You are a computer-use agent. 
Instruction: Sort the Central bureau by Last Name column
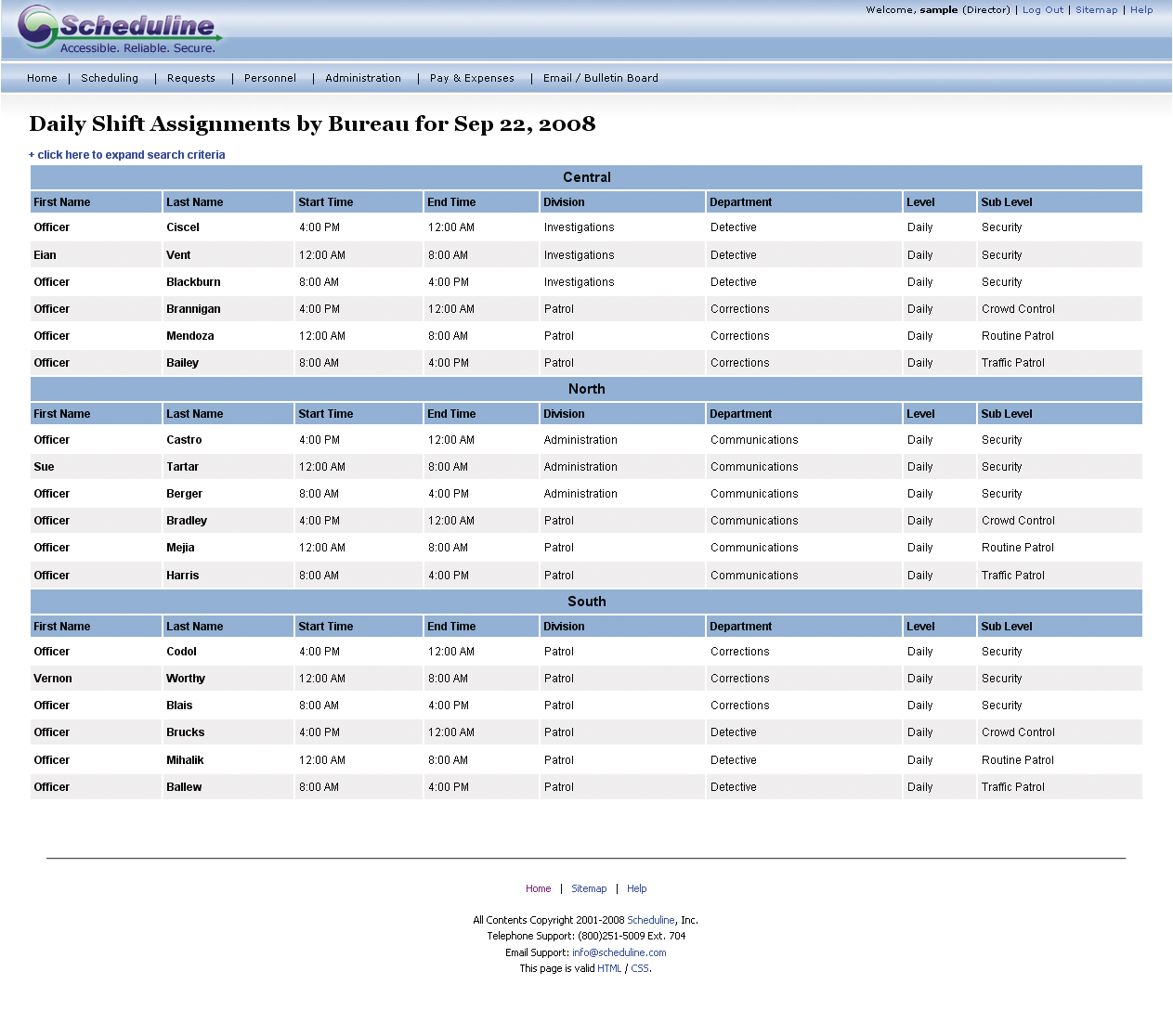195,201
